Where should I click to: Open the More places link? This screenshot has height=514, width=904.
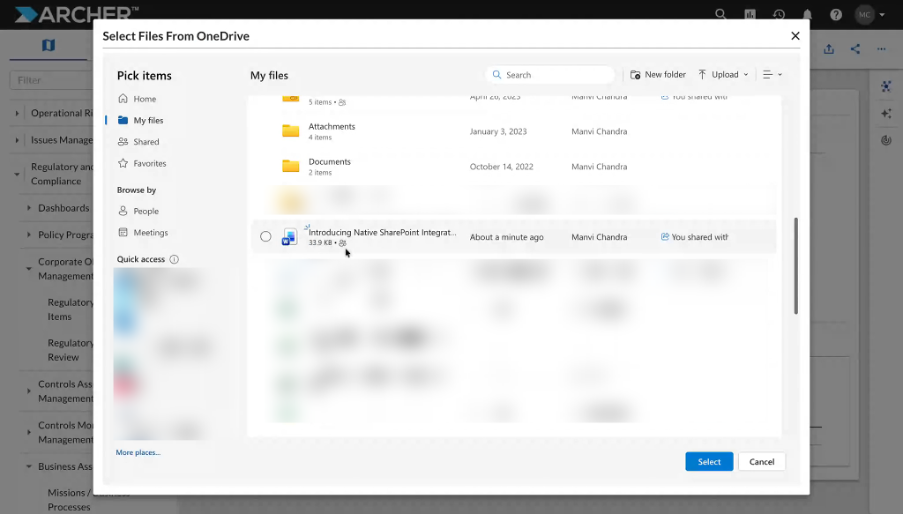(138, 452)
